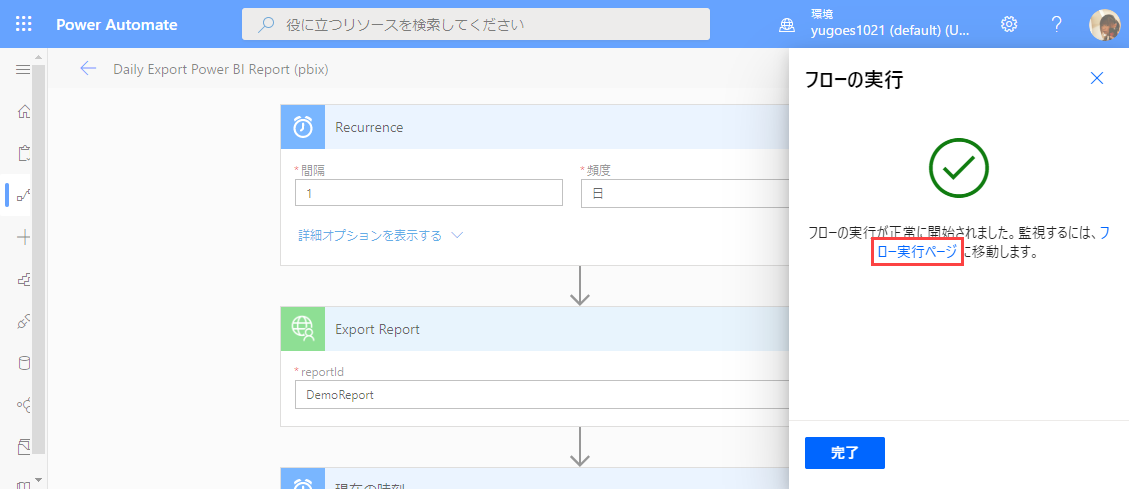This screenshot has width=1129, height=489.
Task: Click the 間隔 input with value 1
Action: (x=428, y=193)
